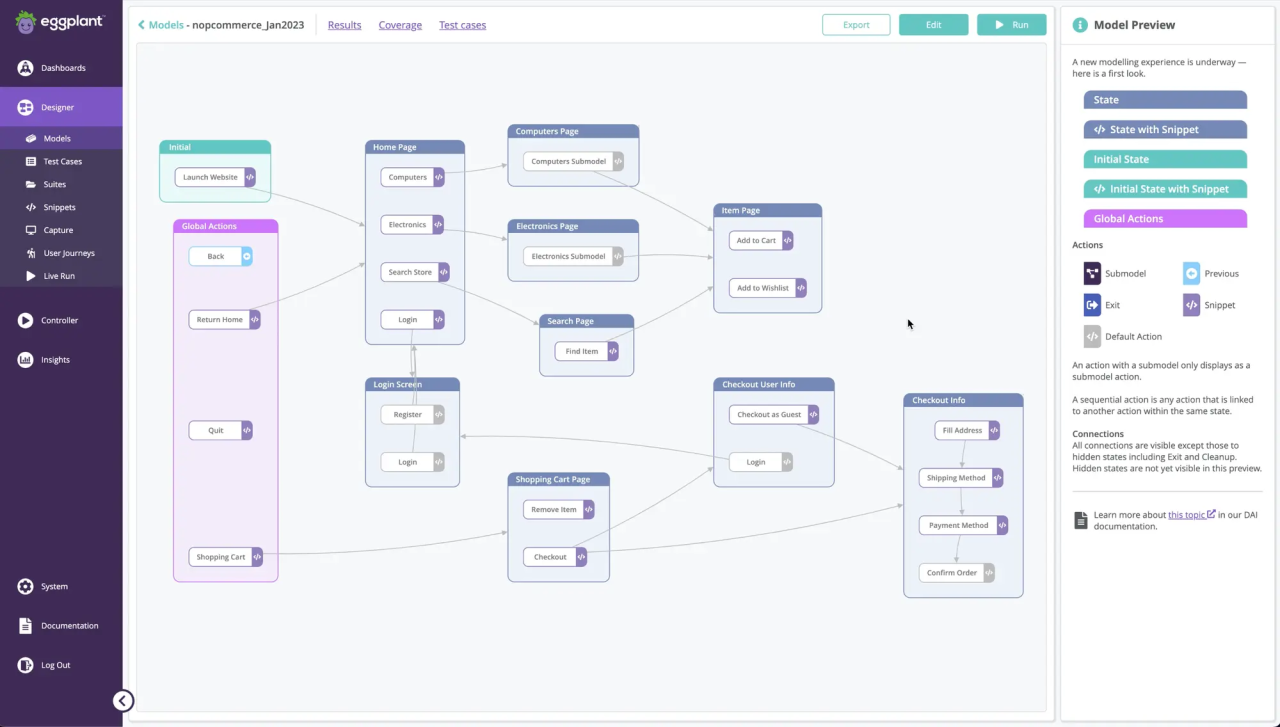Click the snippet icon on Checkout as Guest
This screenshot has height=727, width=1280.
click(813, 414)
